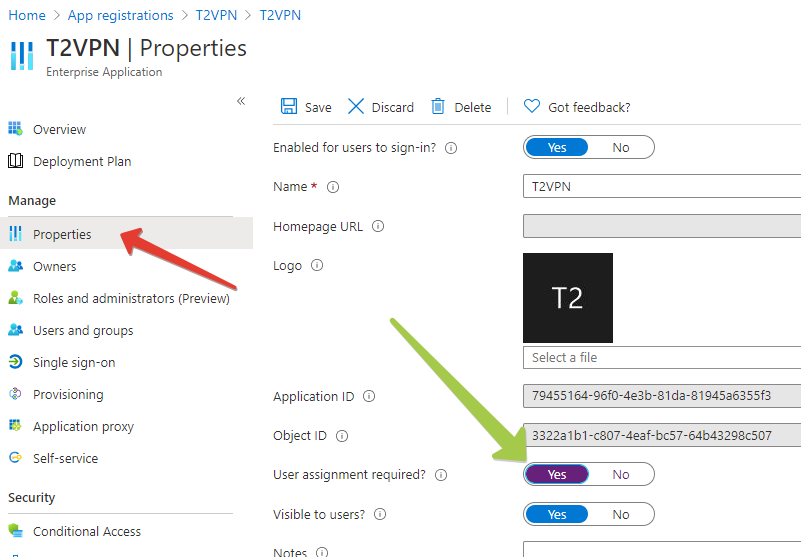Click the Select a file input
The width and height of the screenshot is (801, 557).
click(x=661, y=358)
